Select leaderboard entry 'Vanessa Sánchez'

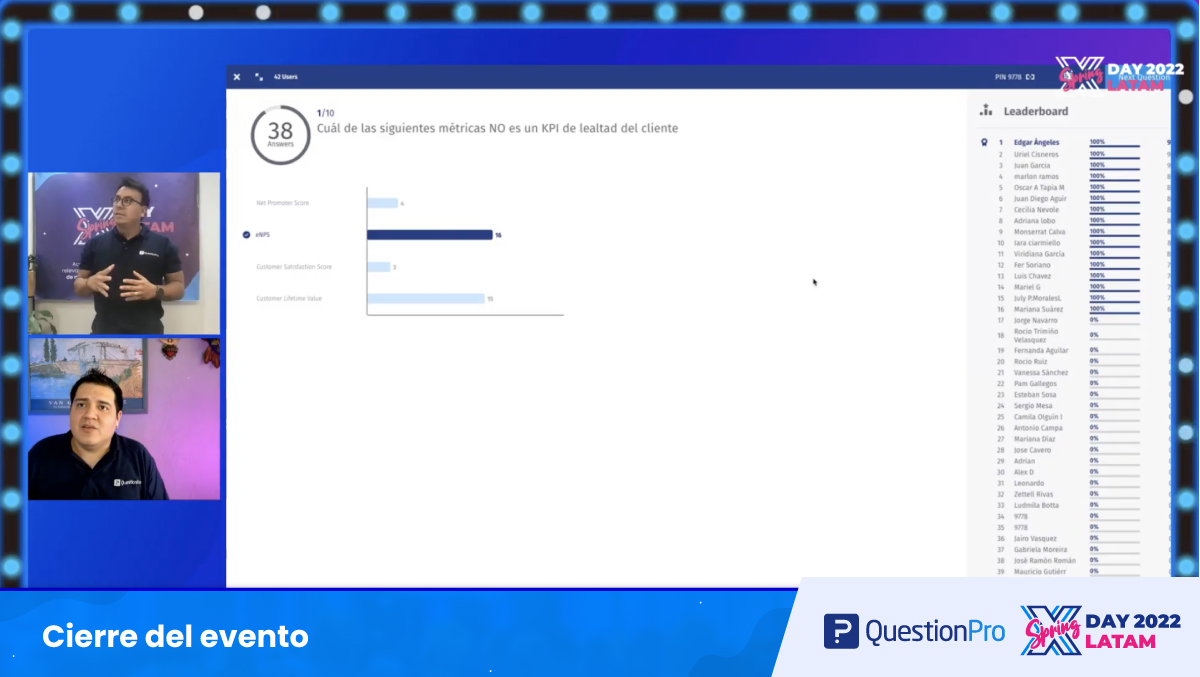click(x=1041, y=373)
